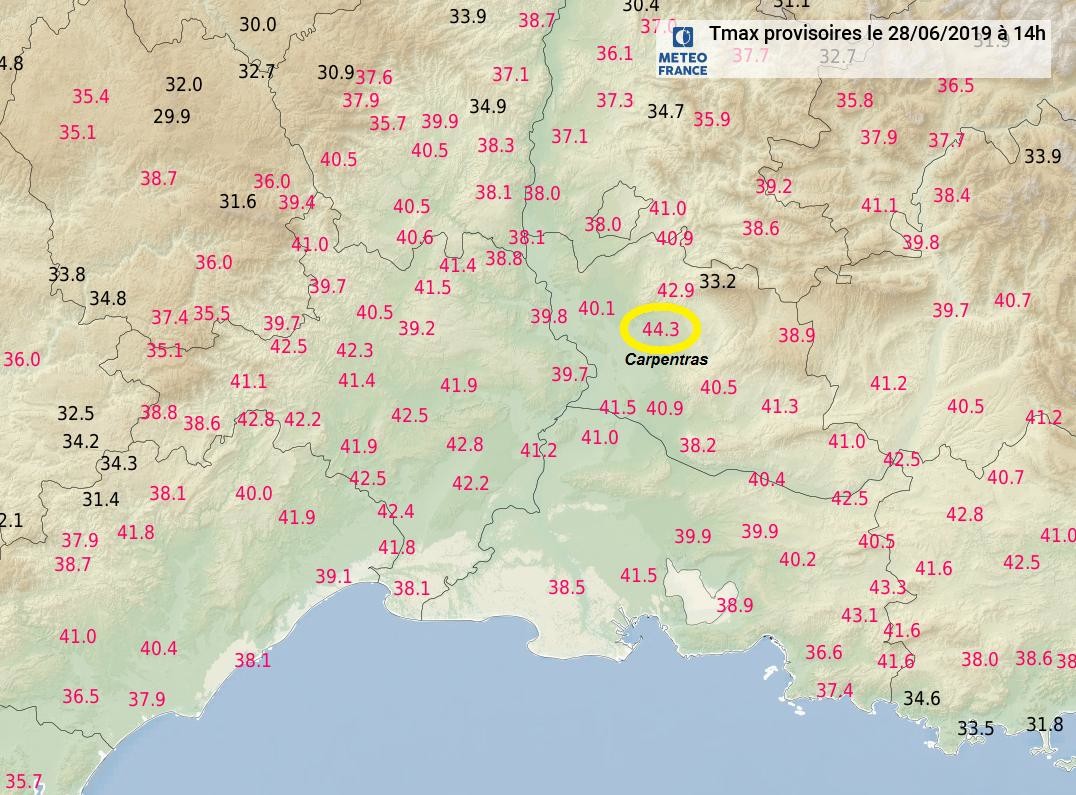Click the 31.4 black reading
The height and width of the screenshot is (795, 1076).
101,499
